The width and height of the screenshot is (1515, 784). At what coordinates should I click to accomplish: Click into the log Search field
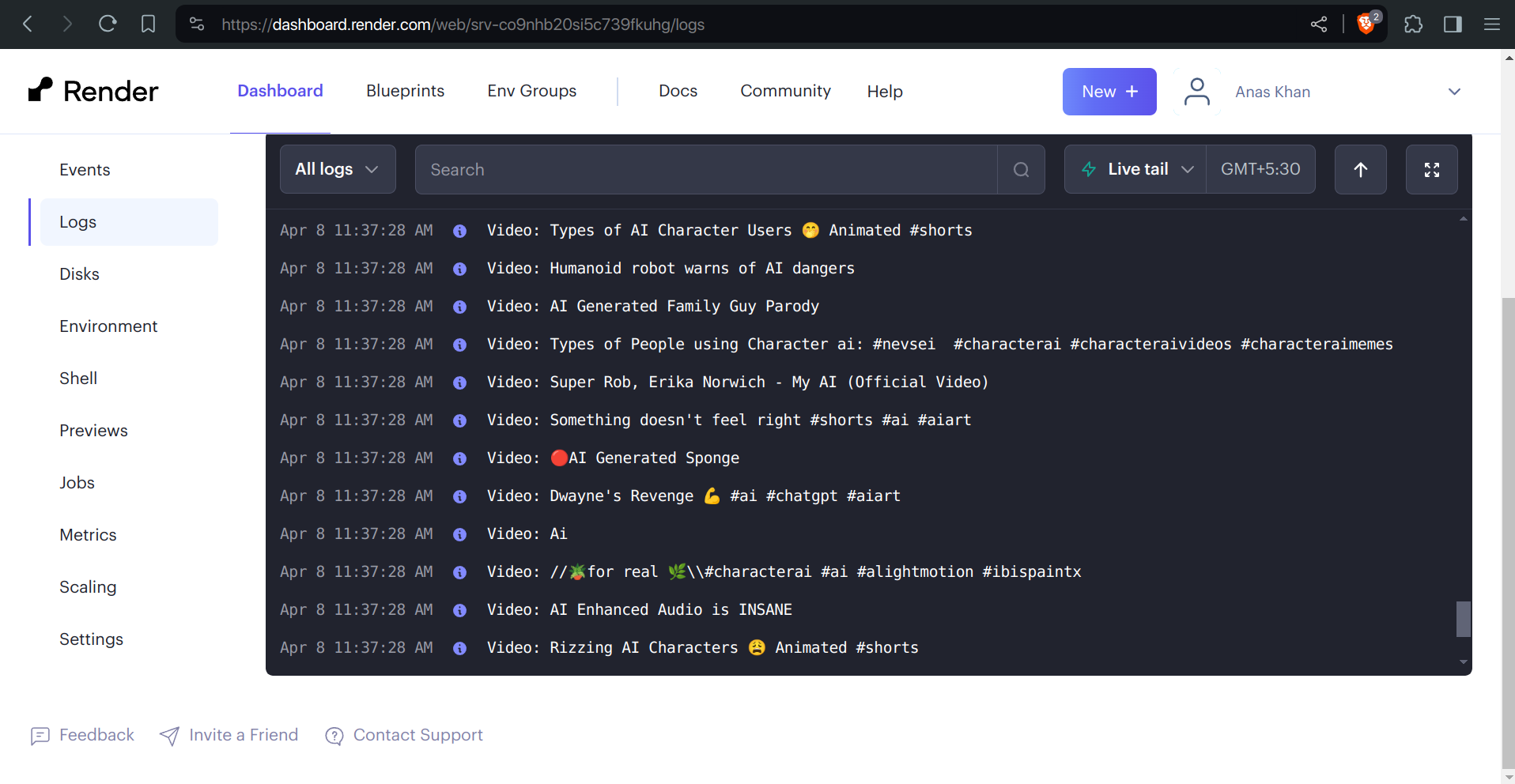tap(705, 169)
